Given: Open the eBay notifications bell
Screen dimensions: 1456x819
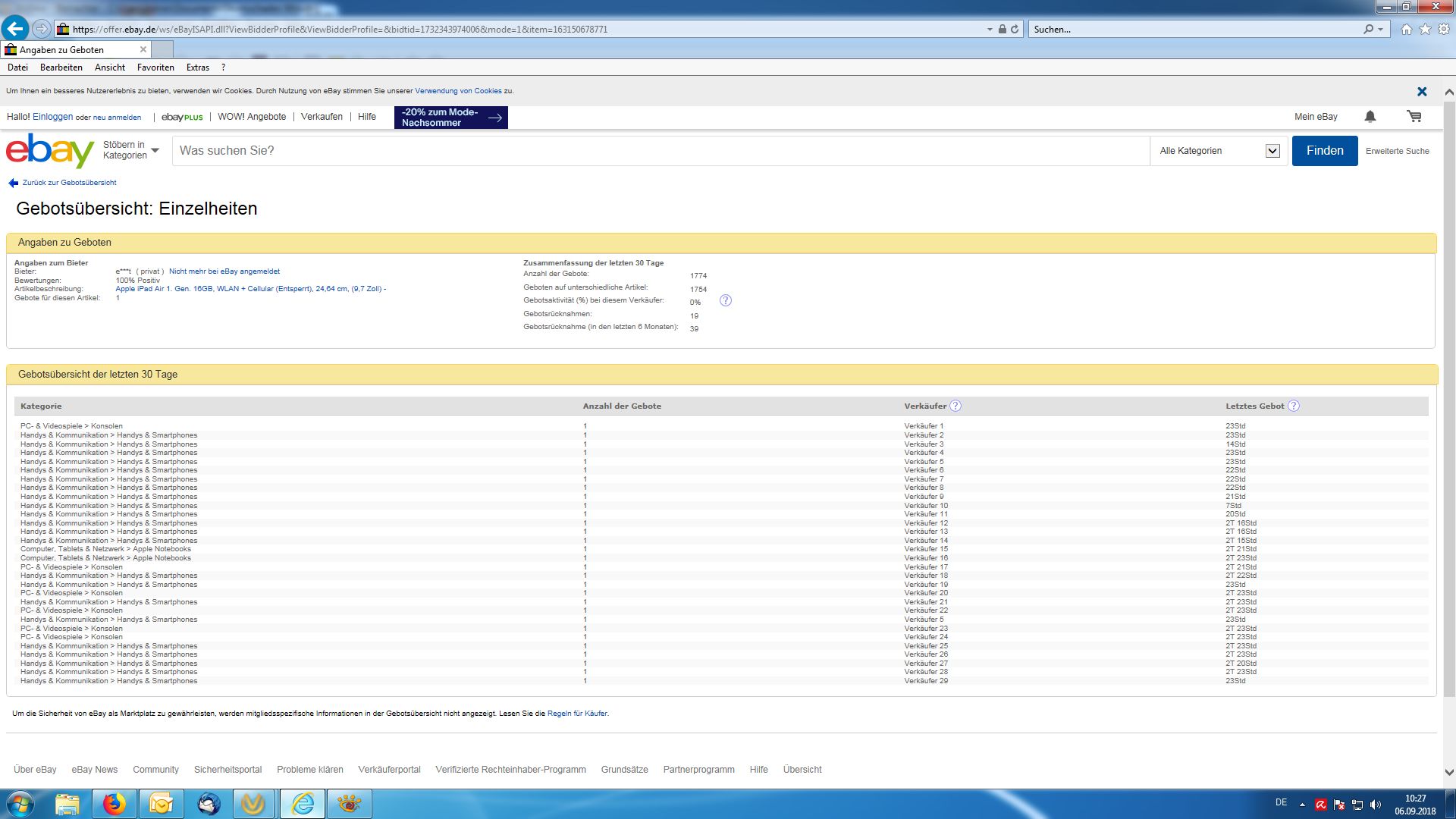Looking at the screenshot, I should [x=1370, y=117].
